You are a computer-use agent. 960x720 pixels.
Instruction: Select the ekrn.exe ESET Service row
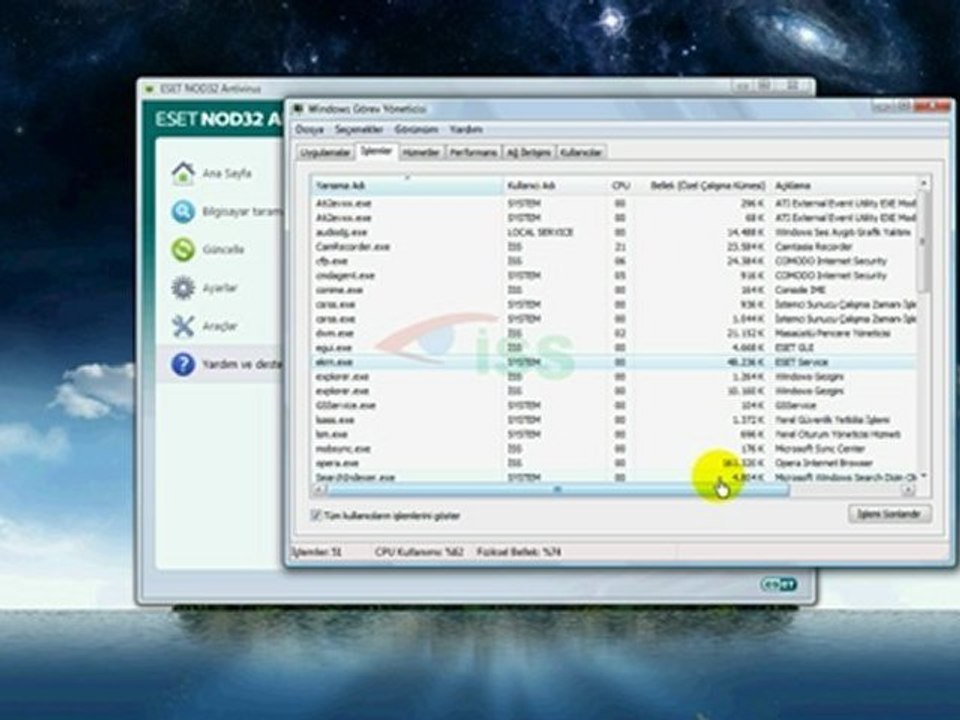(x=615, y=362)
